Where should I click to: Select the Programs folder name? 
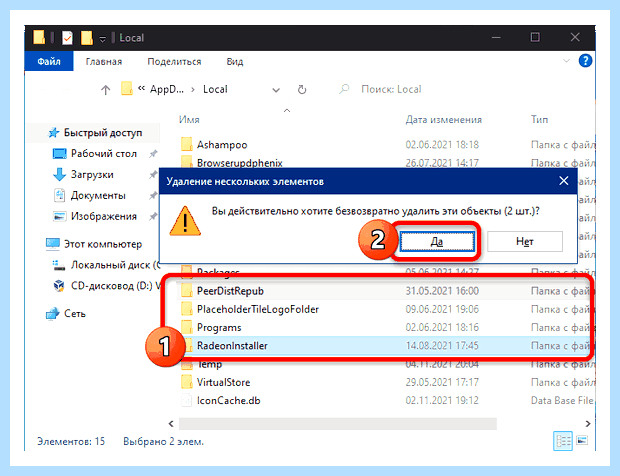[219, 328]
